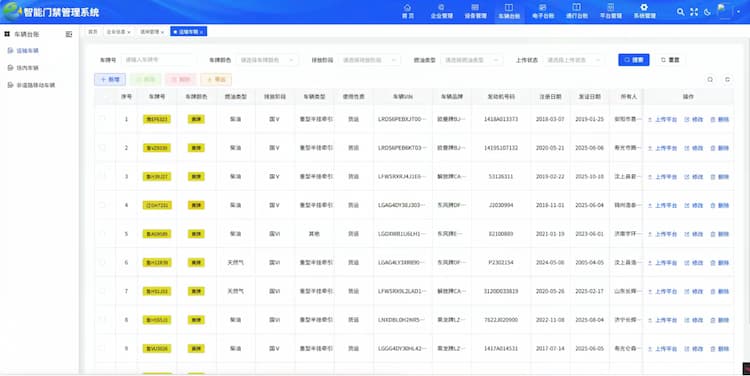
Task: Toggle fullscreen mode icon in header
Action: 694,12
